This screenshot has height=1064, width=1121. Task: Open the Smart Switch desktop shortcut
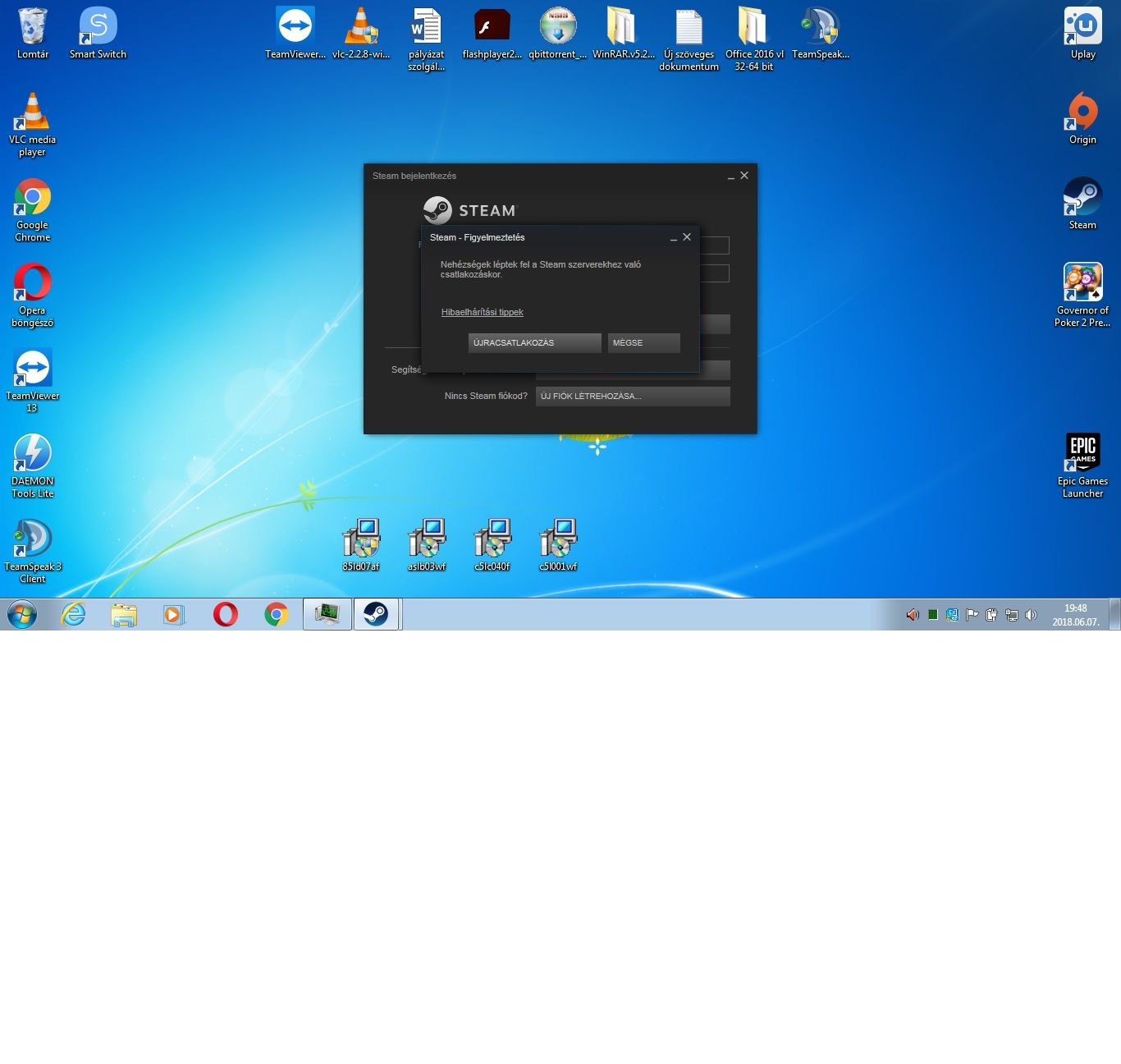[x=98, y=34]
